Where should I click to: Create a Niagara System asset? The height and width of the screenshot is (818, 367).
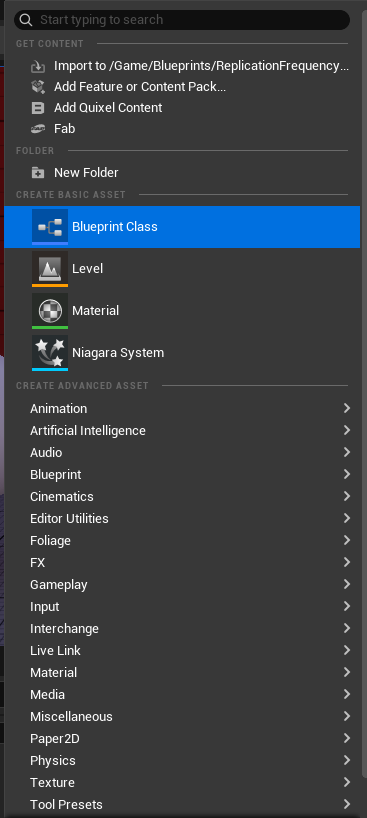(x=182, y=353)
